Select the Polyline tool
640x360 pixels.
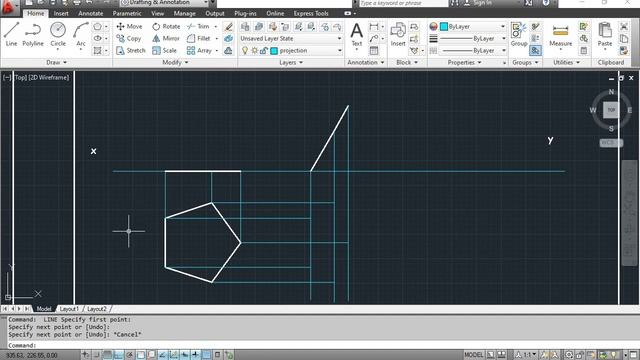[33, 34]
